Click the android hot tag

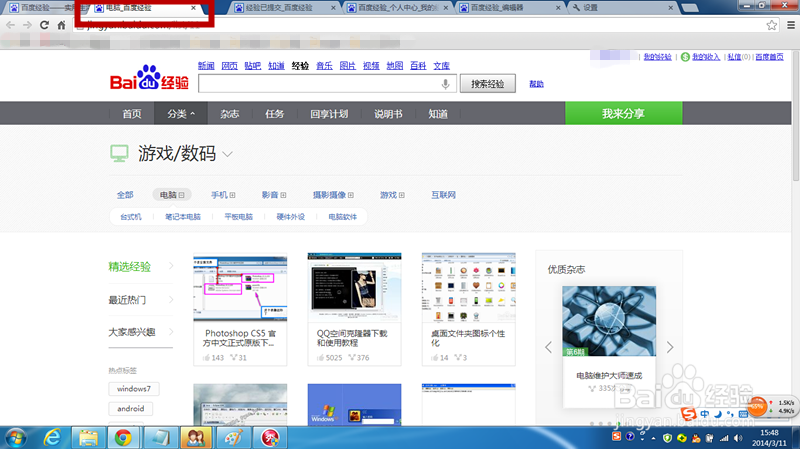(131, 409)
